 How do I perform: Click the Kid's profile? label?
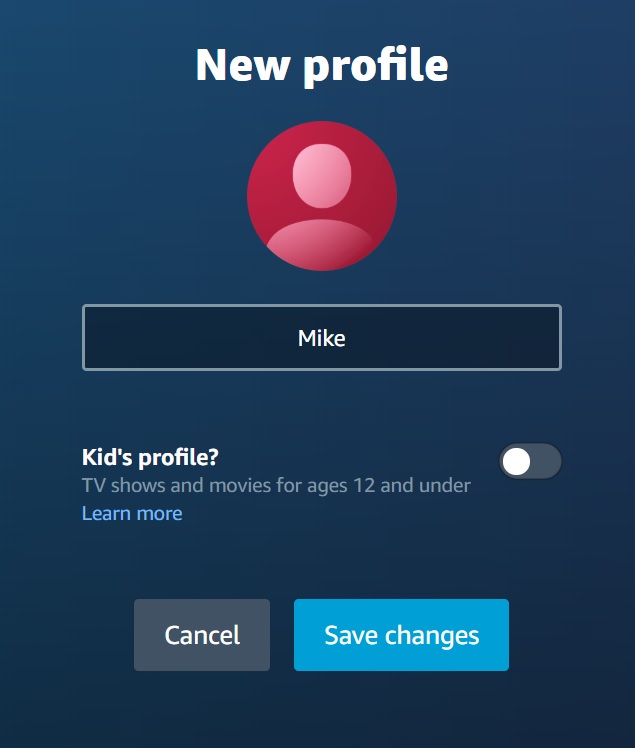150,457
